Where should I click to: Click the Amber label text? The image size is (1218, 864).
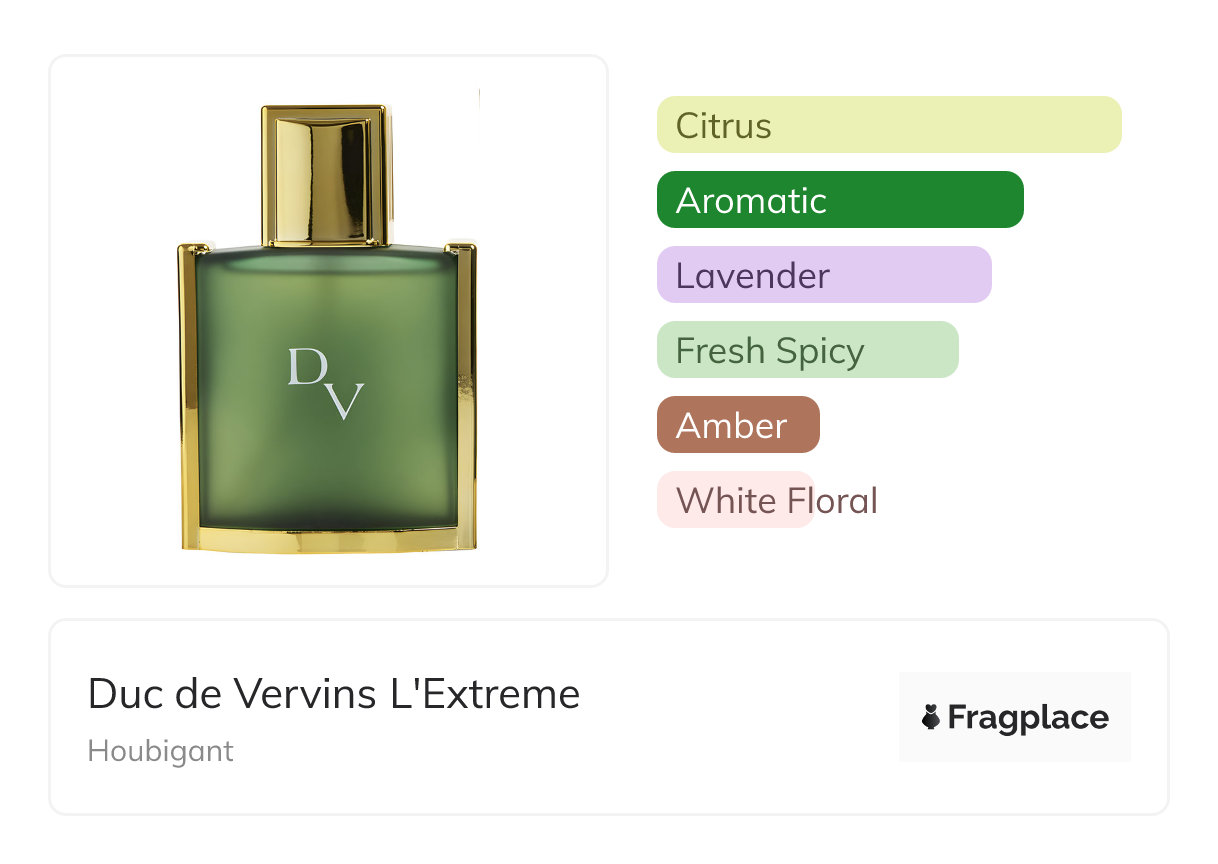pos(732,426)
